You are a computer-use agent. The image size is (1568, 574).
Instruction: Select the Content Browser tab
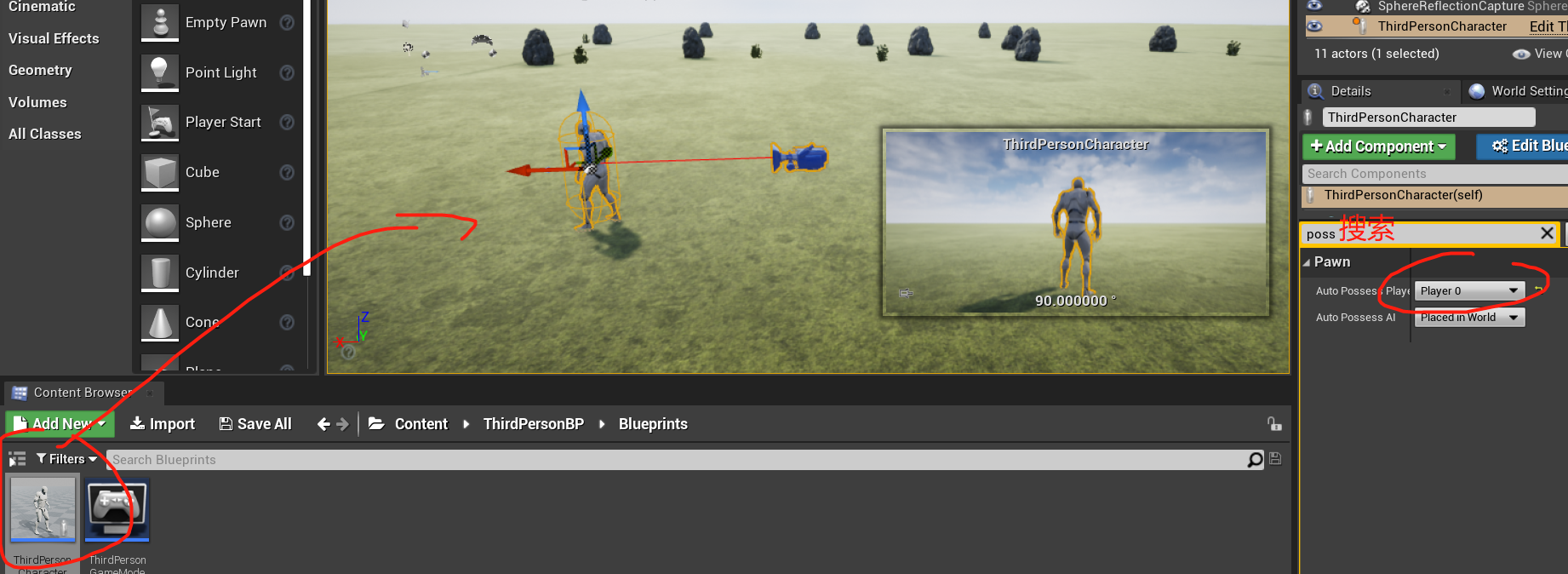[x=83, y=393]
